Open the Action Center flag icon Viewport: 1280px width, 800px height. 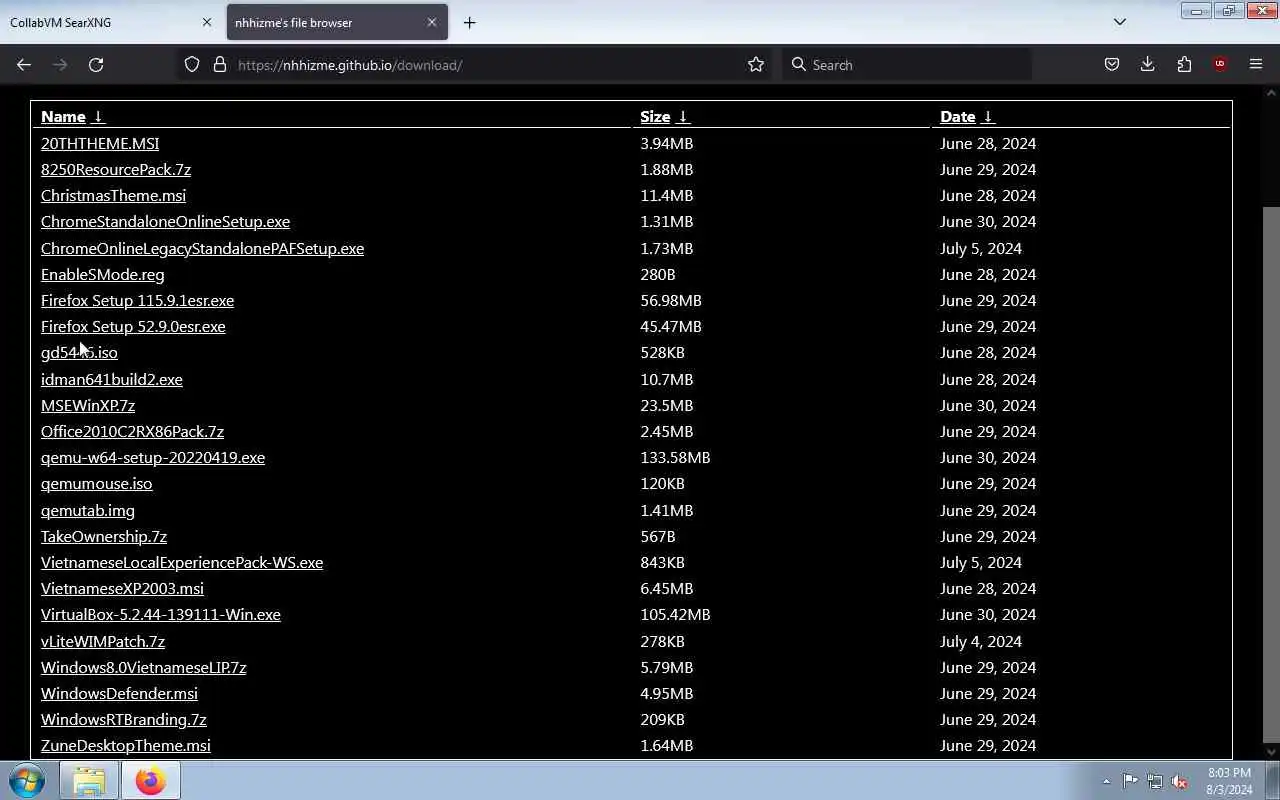click(x=1130, y=781)
